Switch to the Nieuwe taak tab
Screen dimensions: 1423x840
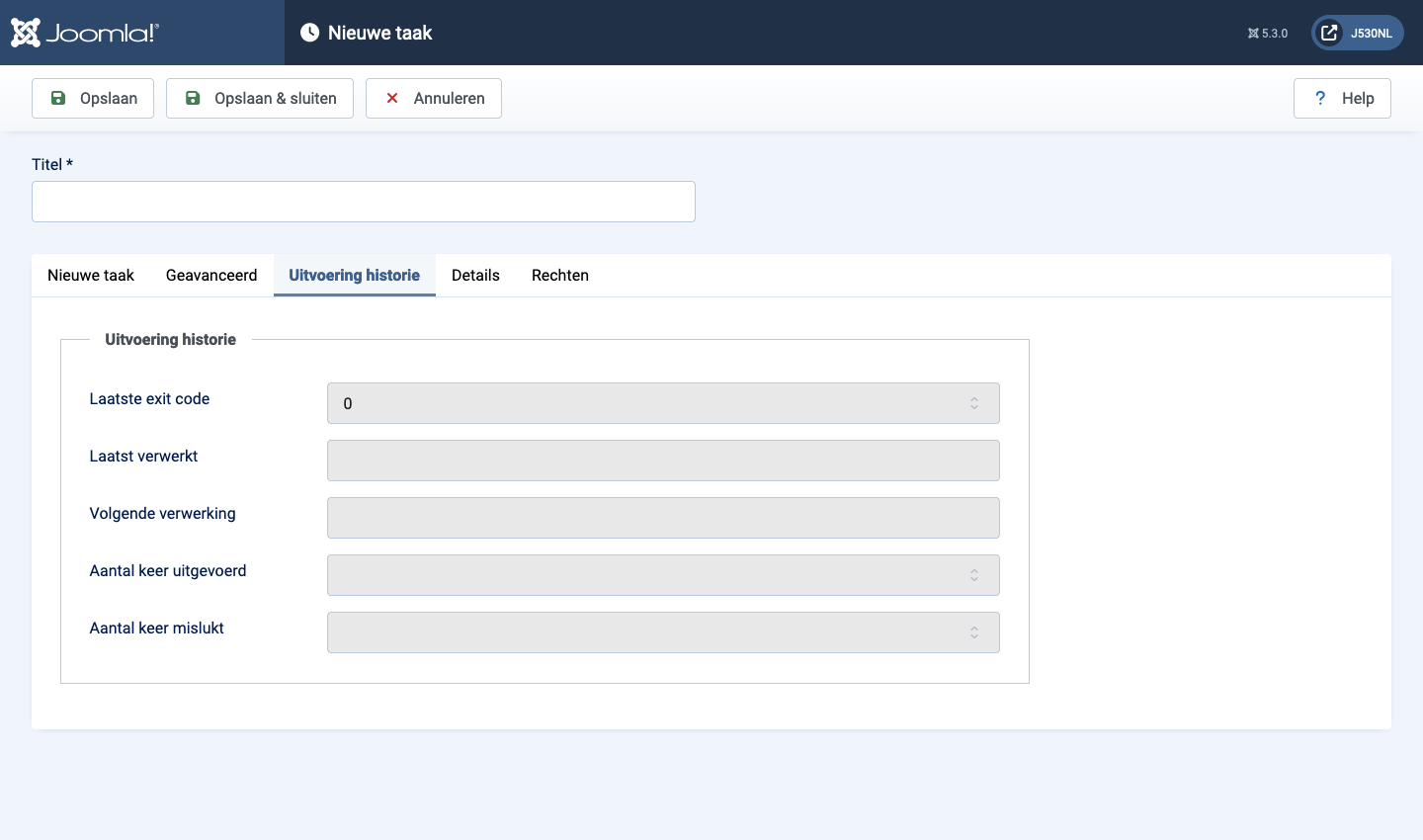91,275
